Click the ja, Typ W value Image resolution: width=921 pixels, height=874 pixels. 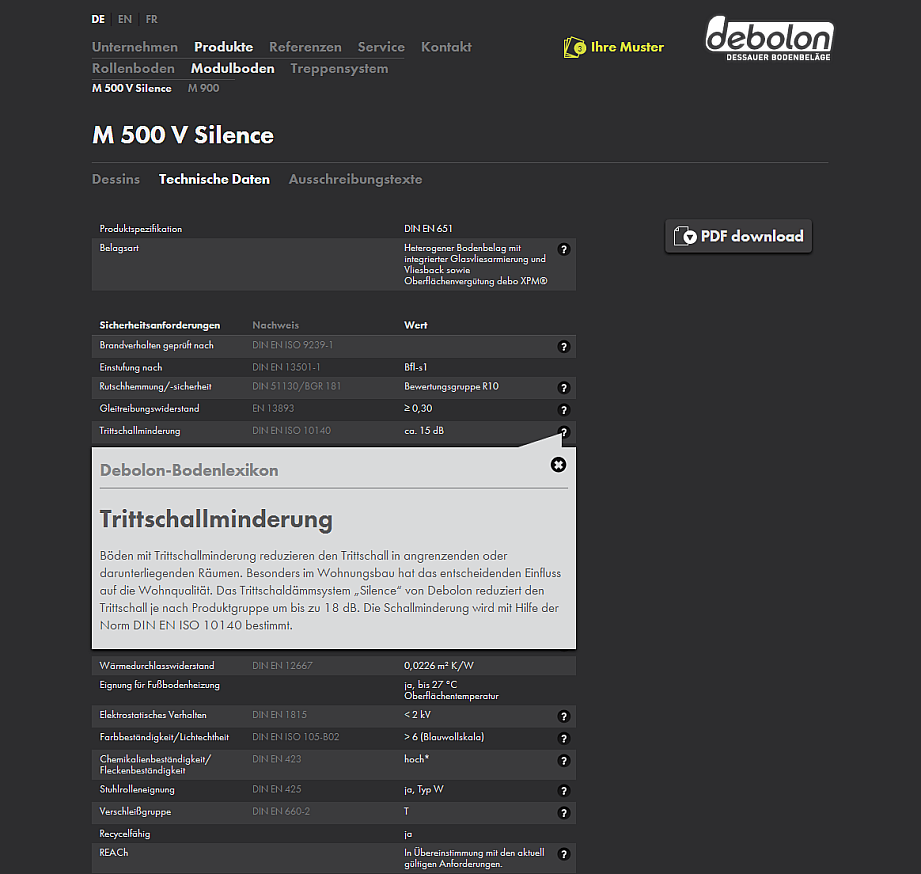pos(423,789)
